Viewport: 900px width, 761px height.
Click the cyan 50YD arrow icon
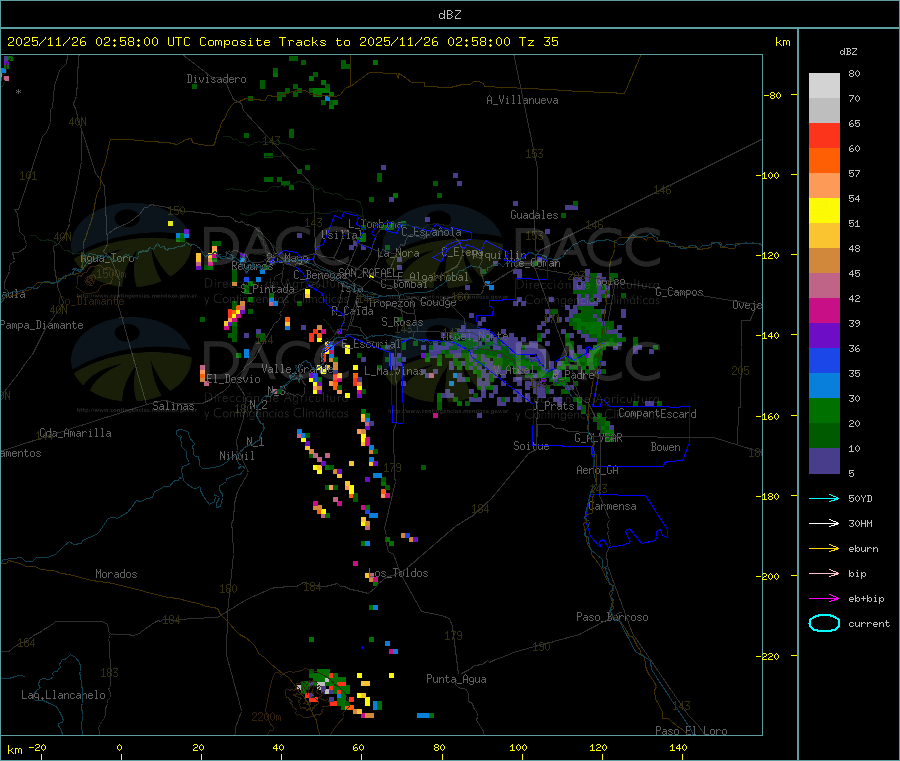pos(823,498)
